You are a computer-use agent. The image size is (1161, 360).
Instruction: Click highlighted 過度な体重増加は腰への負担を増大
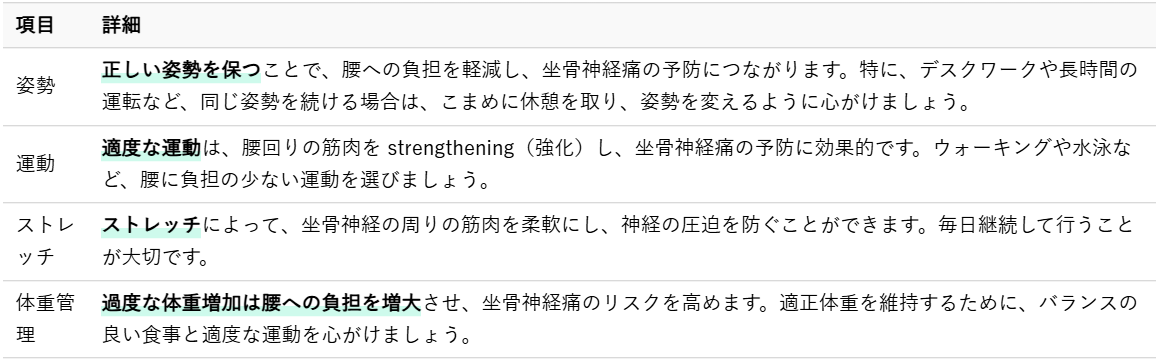click(261, 303)
